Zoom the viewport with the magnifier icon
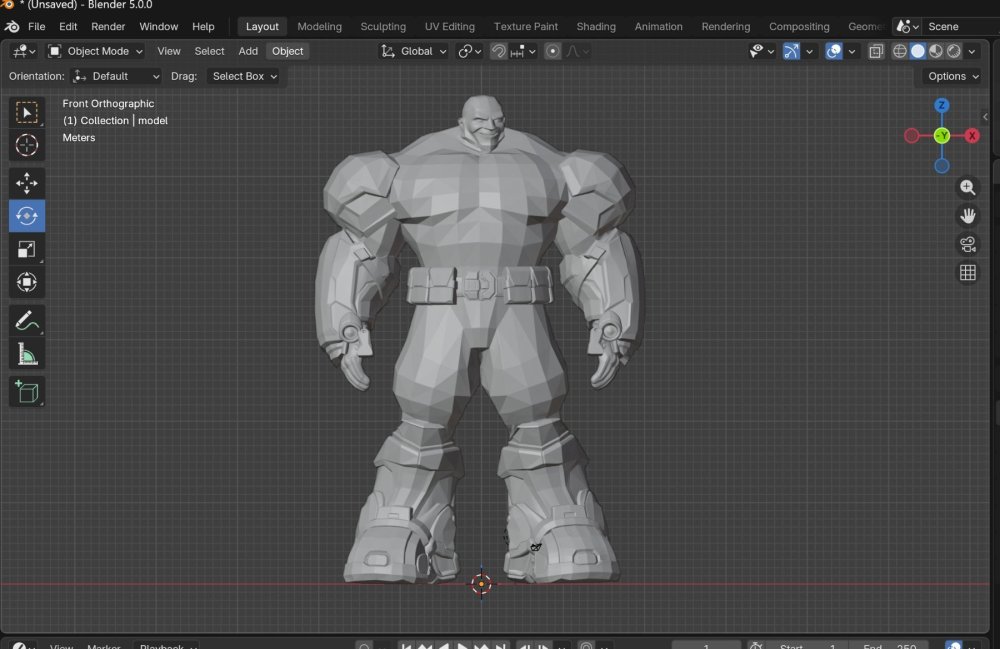1000x649 pixels. point(967,187)
